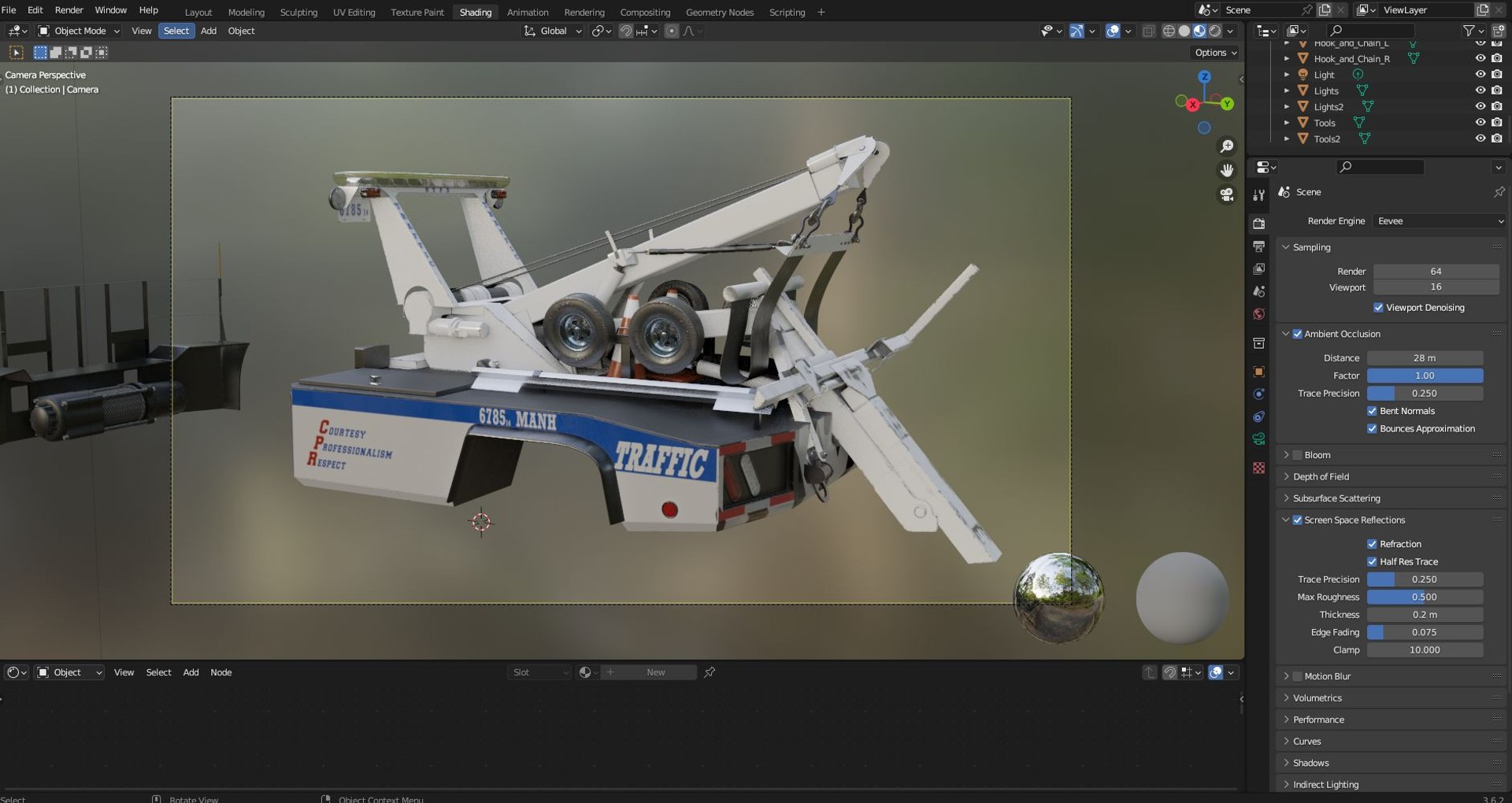Toggle the camera view icon
Image resolution: width=1512 pixels, height=803 pixels.
click(1226, 194)
